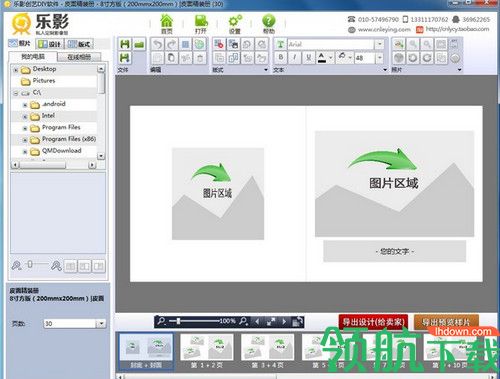Screen dimensions: 500x379
Task: Switch to the 照片 photos tab
Action: pyautogui.click(x=20, y=43)
